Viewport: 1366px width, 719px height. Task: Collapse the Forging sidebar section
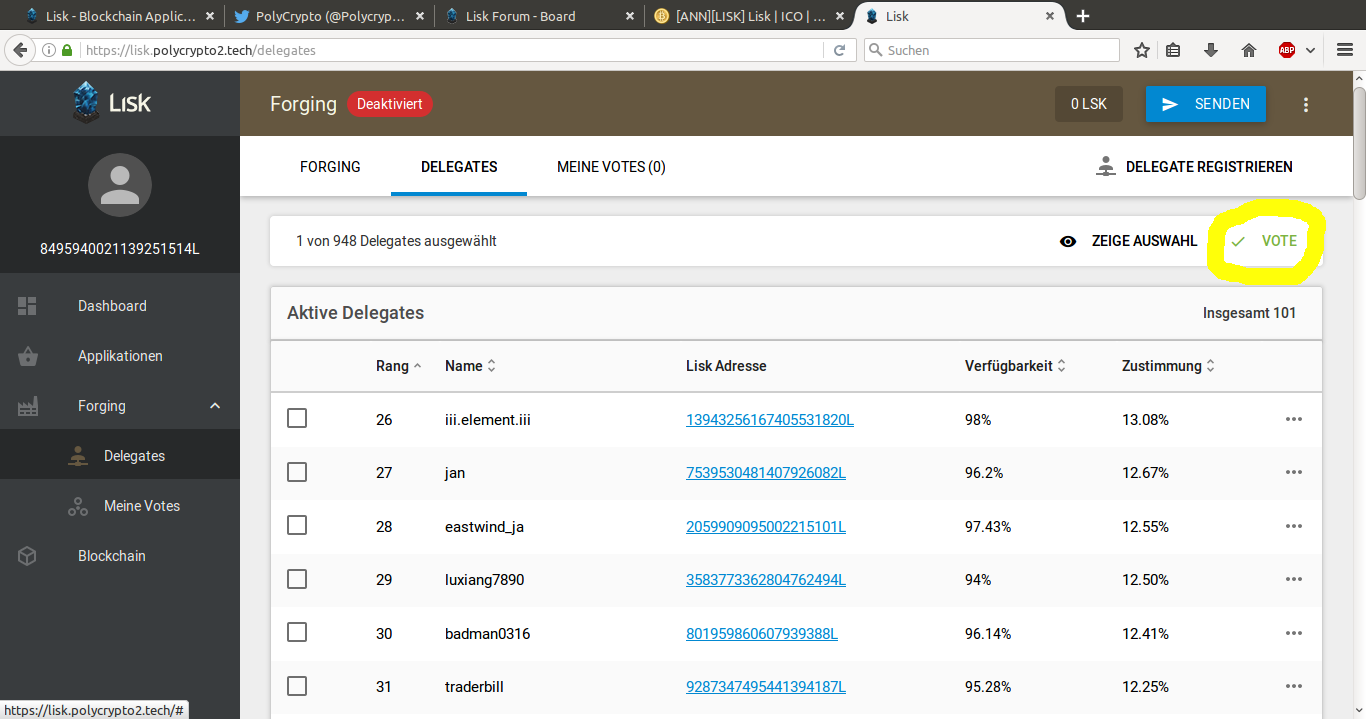click(214, 406)
